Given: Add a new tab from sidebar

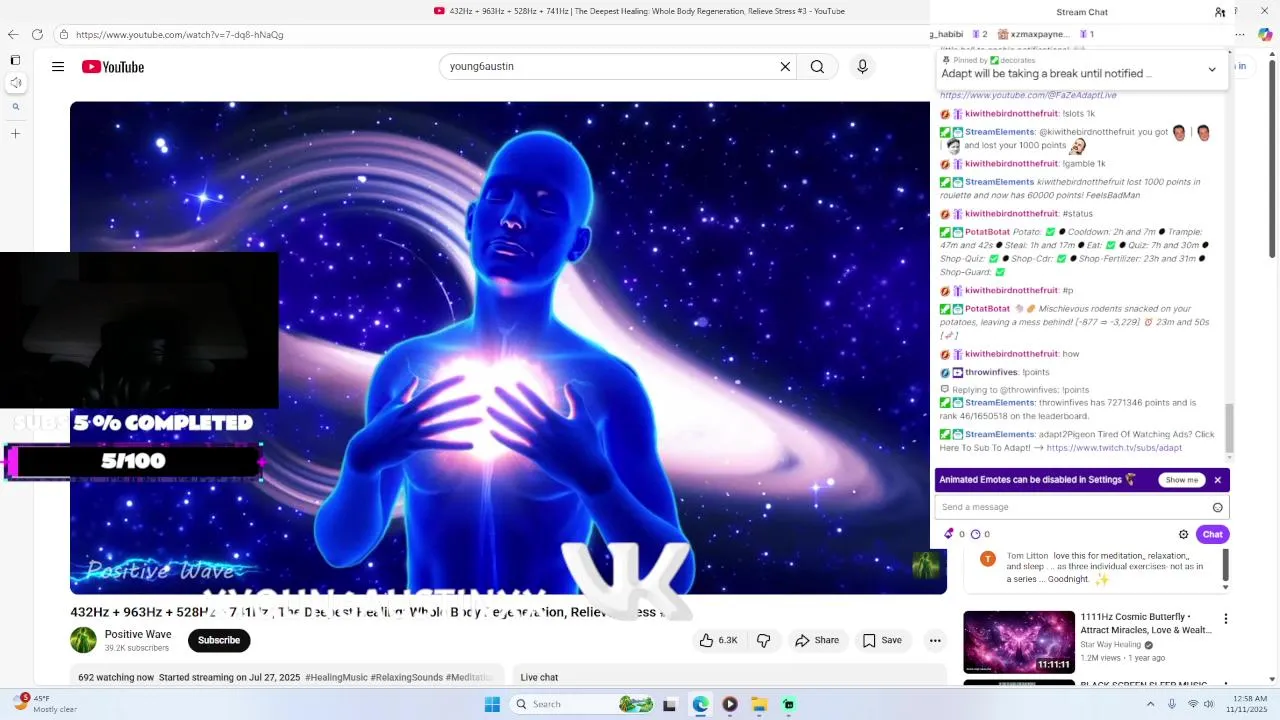Looking at the screenshot, I should tap(15, 133).
